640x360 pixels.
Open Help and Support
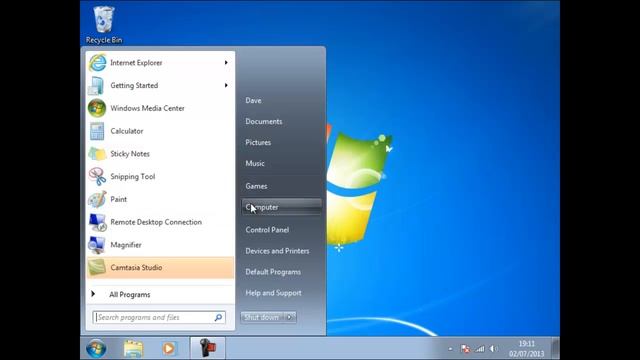(273, 293)
